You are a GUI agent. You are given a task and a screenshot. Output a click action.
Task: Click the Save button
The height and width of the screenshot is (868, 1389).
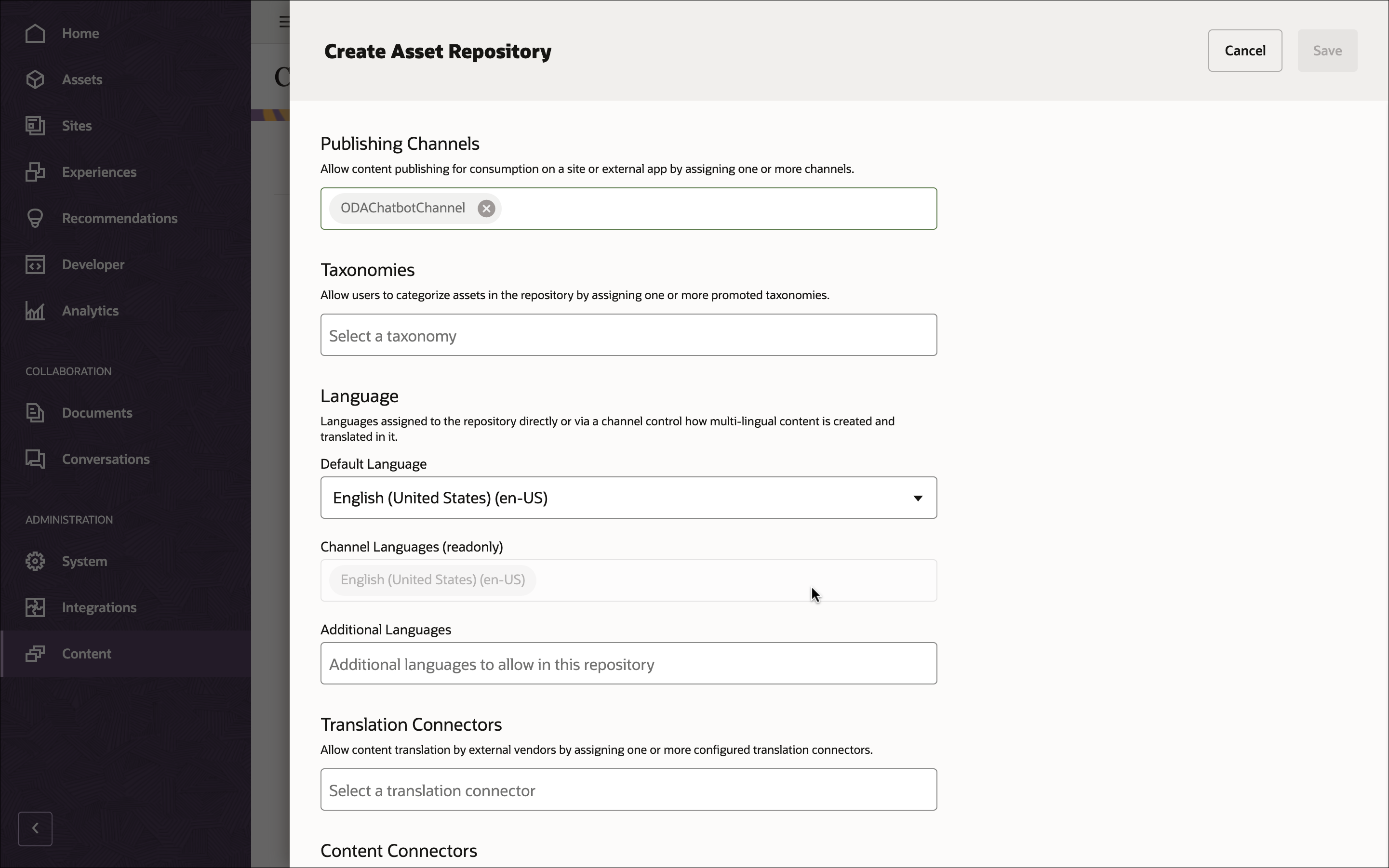click(x=1327, y=51)
